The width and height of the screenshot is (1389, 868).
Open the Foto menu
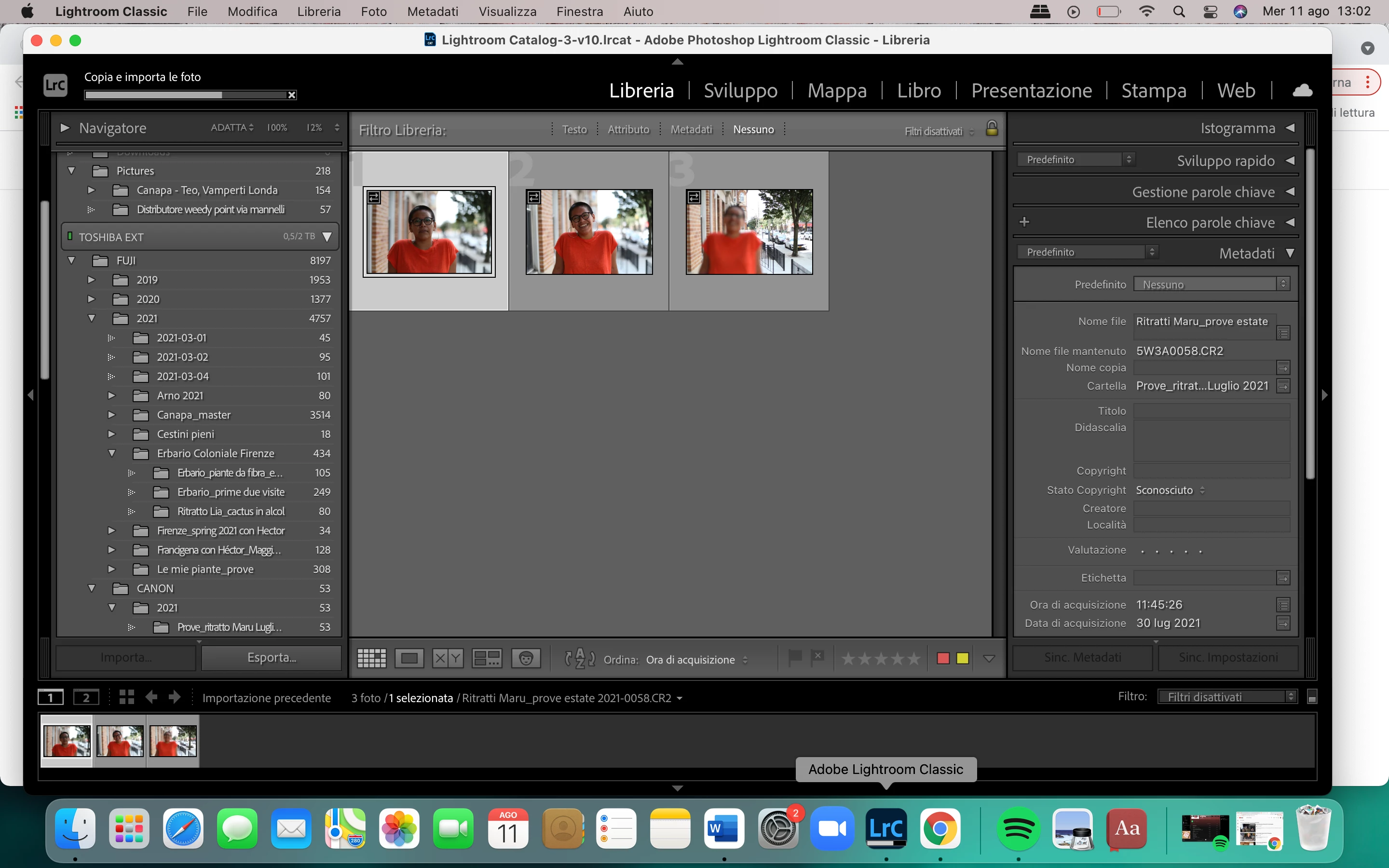pos(374,12)
